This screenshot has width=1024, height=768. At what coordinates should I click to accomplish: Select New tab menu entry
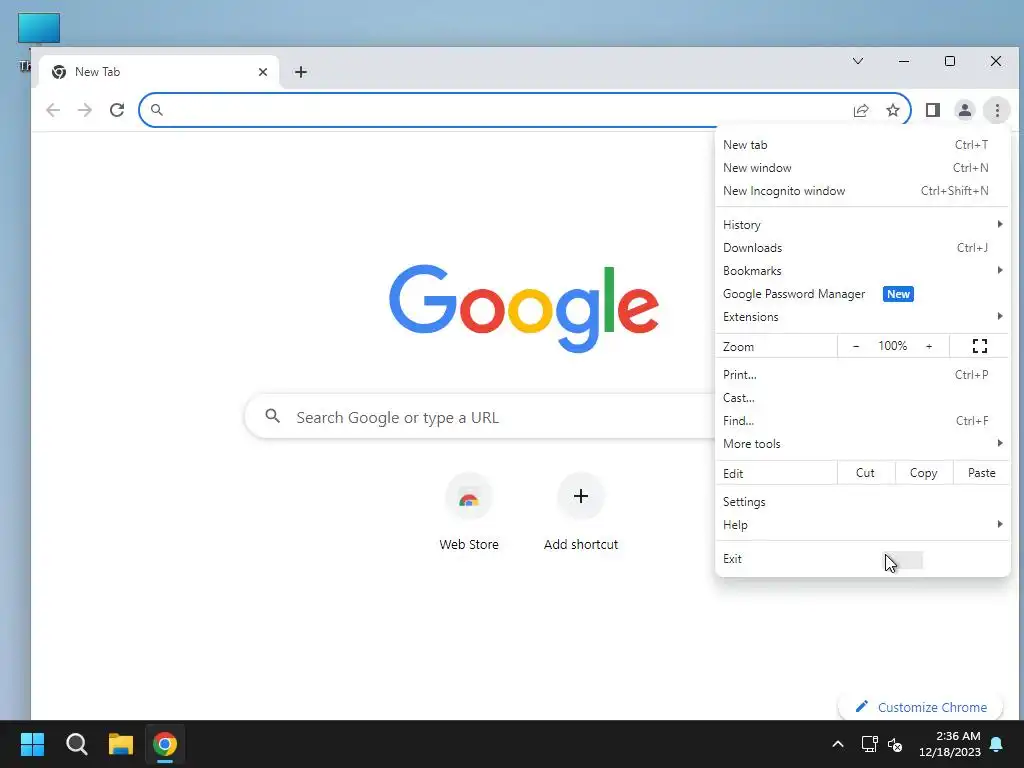tap(862, 145)
